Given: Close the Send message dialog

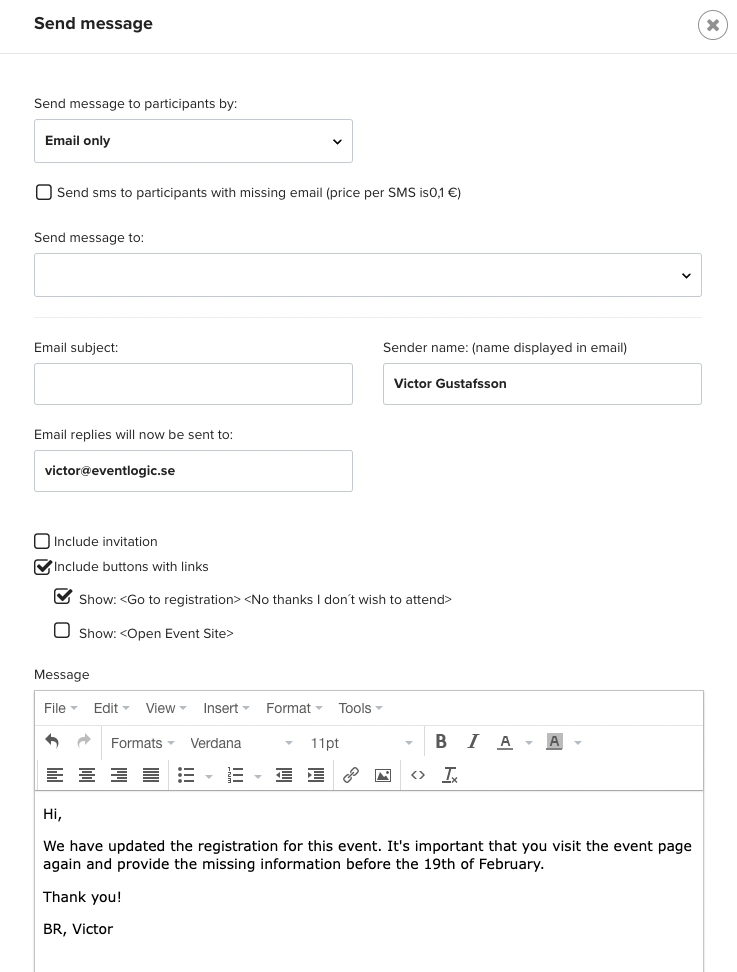Looking at the screenshot, I should tap(712, 25).
